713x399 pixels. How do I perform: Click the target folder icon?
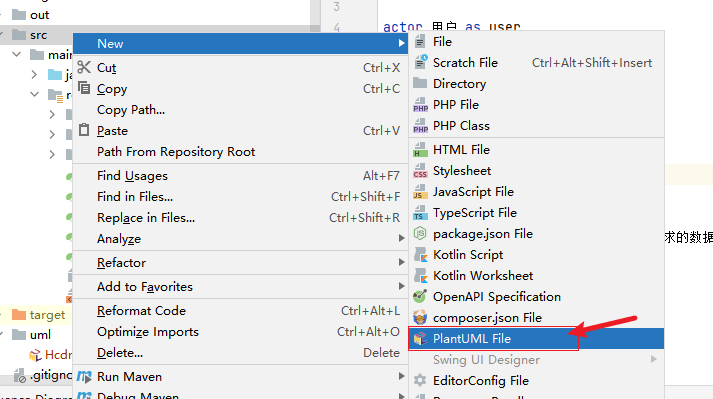pos(19,314)
